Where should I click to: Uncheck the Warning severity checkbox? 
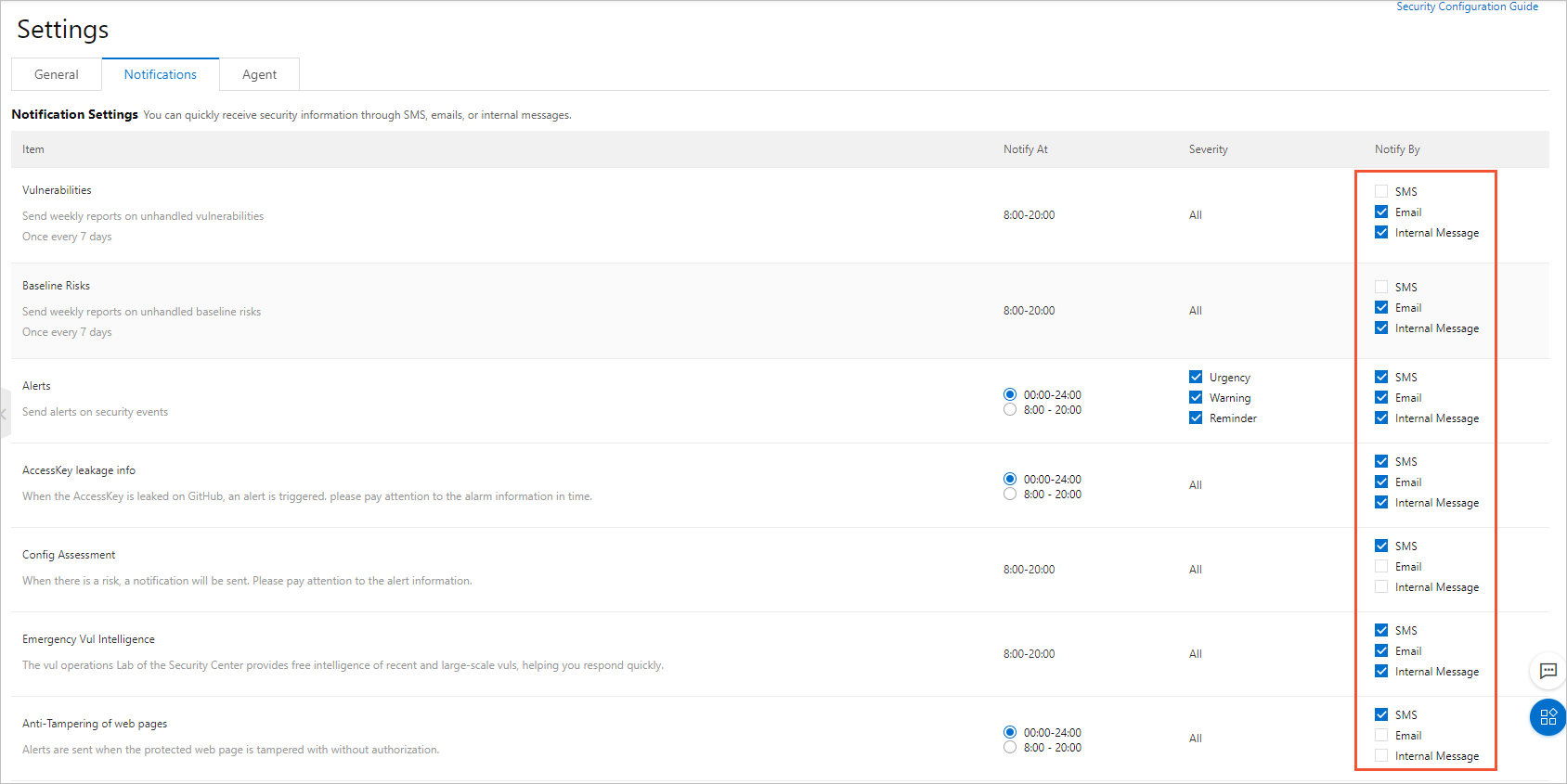[x=1196, y=397]
